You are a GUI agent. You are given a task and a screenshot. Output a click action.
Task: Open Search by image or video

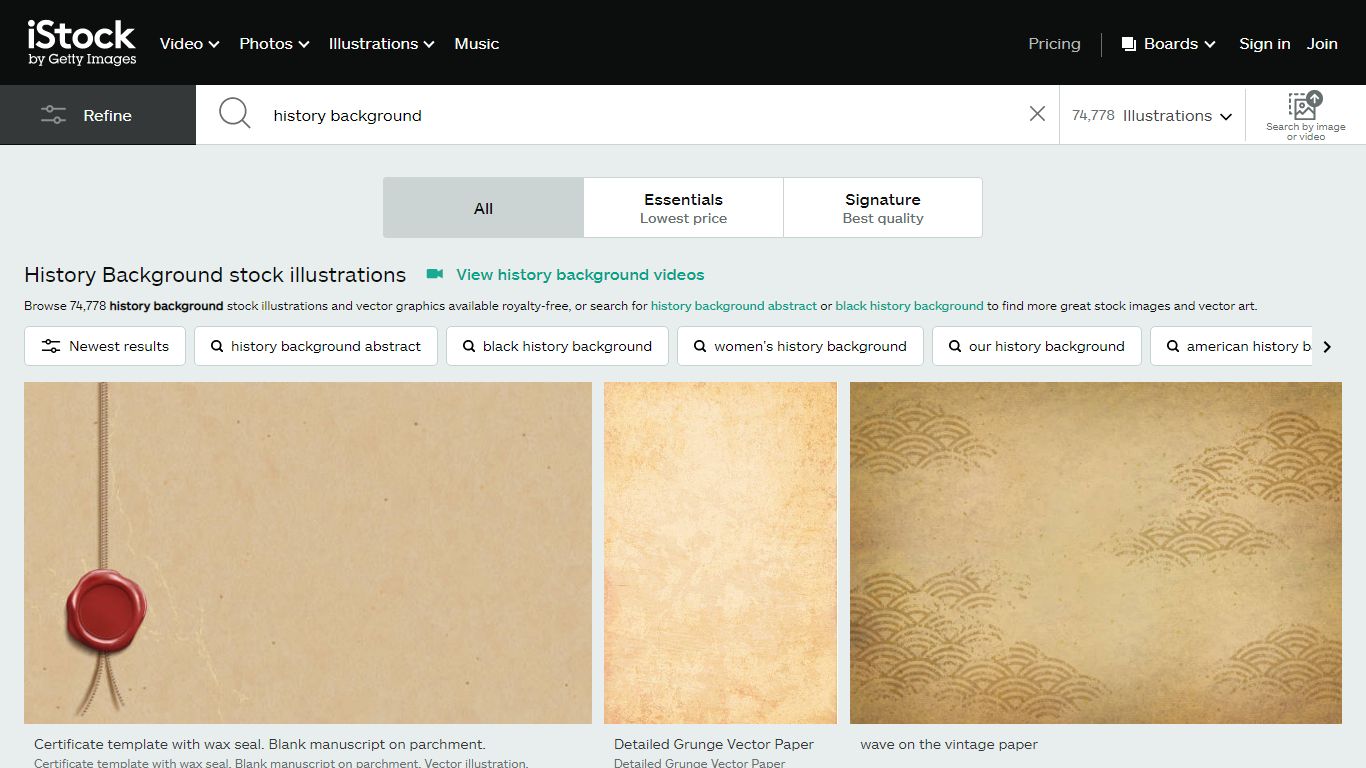1305,116
